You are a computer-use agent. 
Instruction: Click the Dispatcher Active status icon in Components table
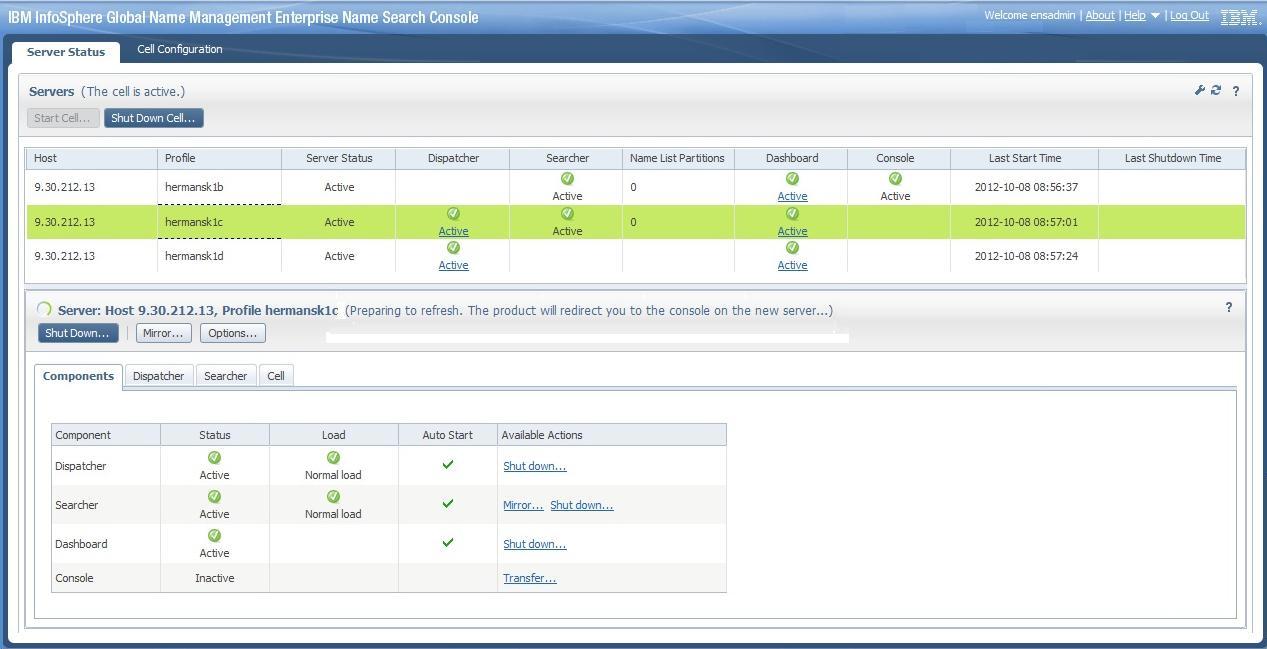213,457
